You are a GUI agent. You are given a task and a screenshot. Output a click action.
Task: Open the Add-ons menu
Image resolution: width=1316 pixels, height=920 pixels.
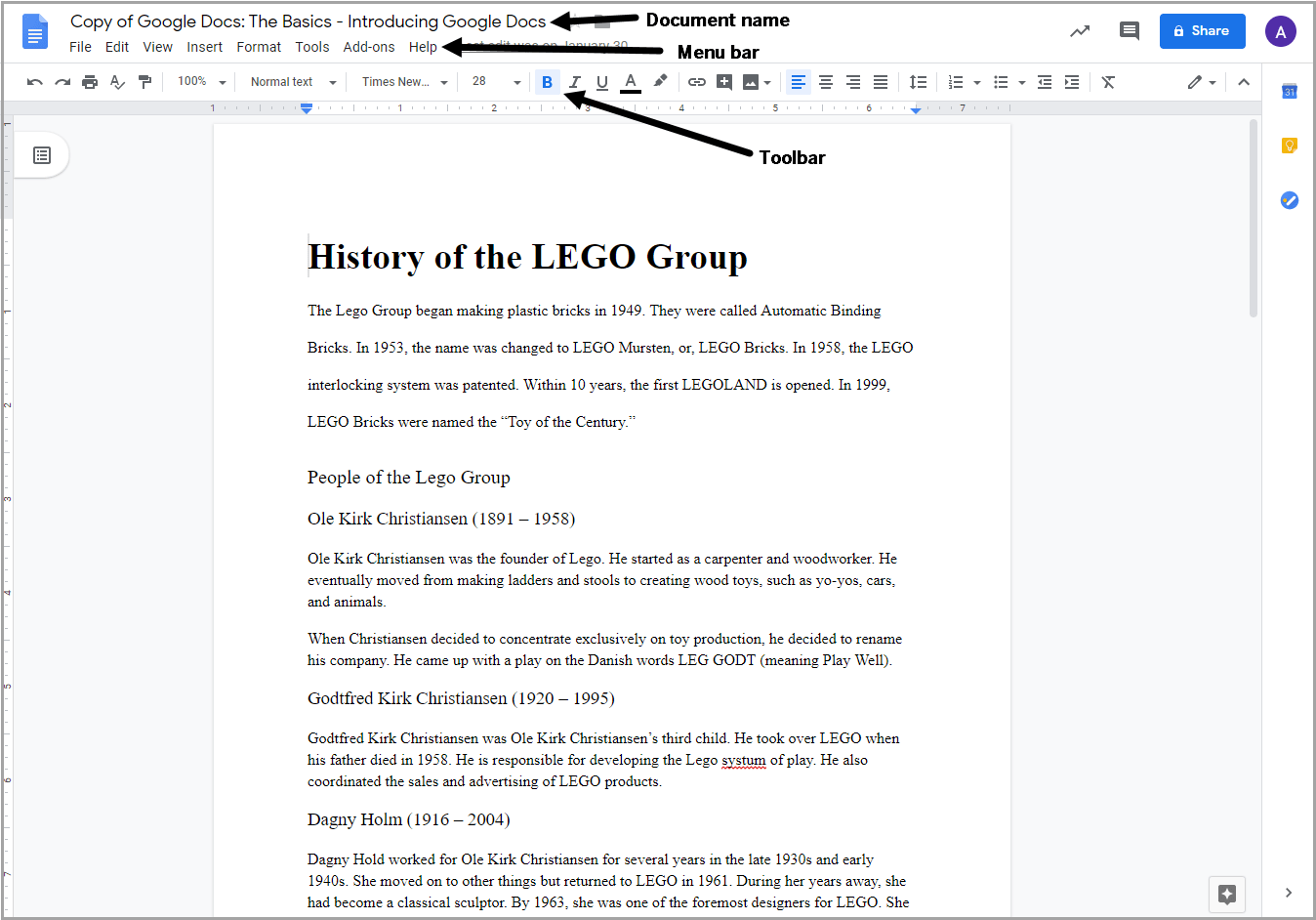point(369,47)
